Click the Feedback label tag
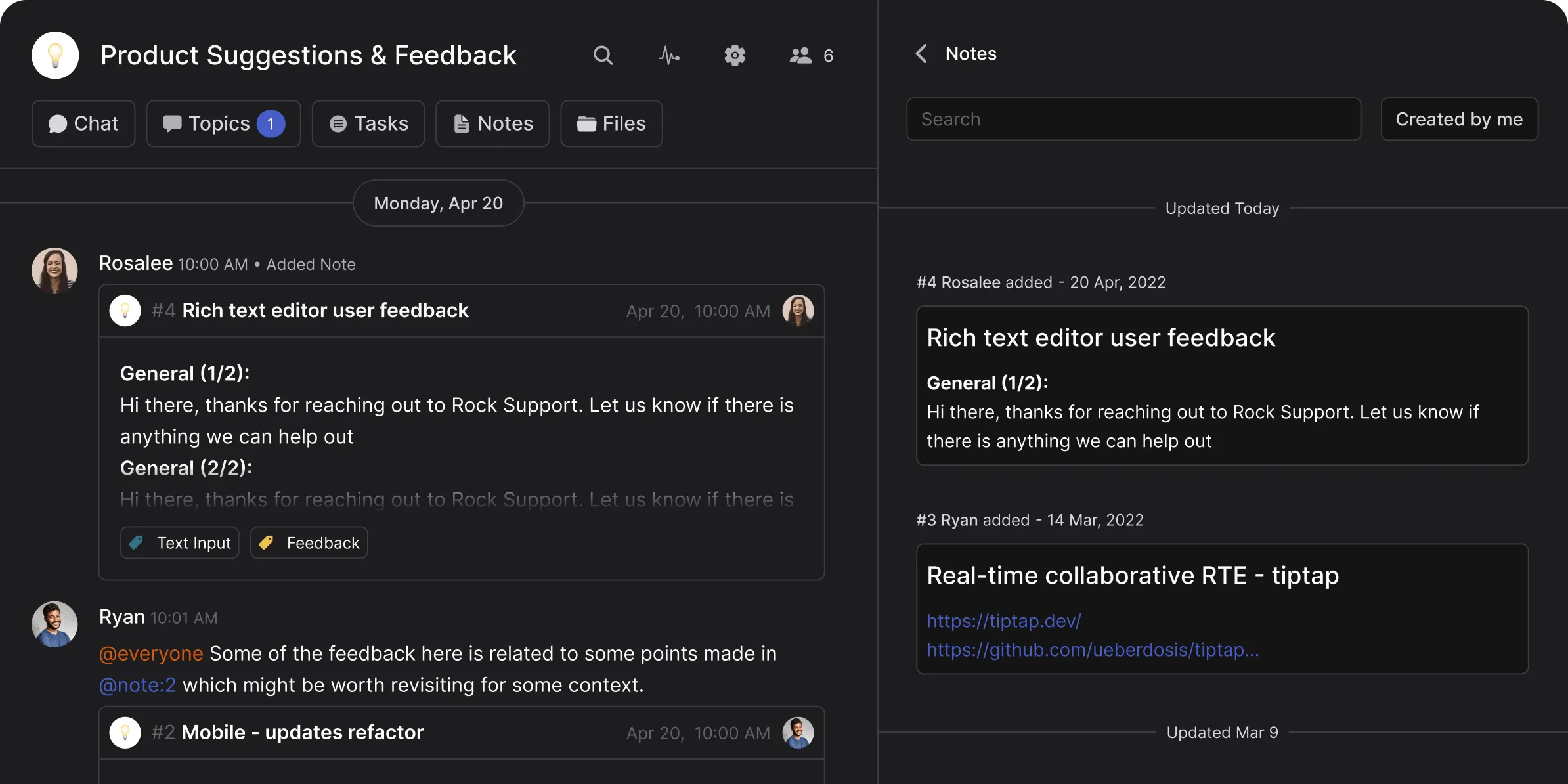Viewport: 1568px width, 784px height. tap(309, 543)
